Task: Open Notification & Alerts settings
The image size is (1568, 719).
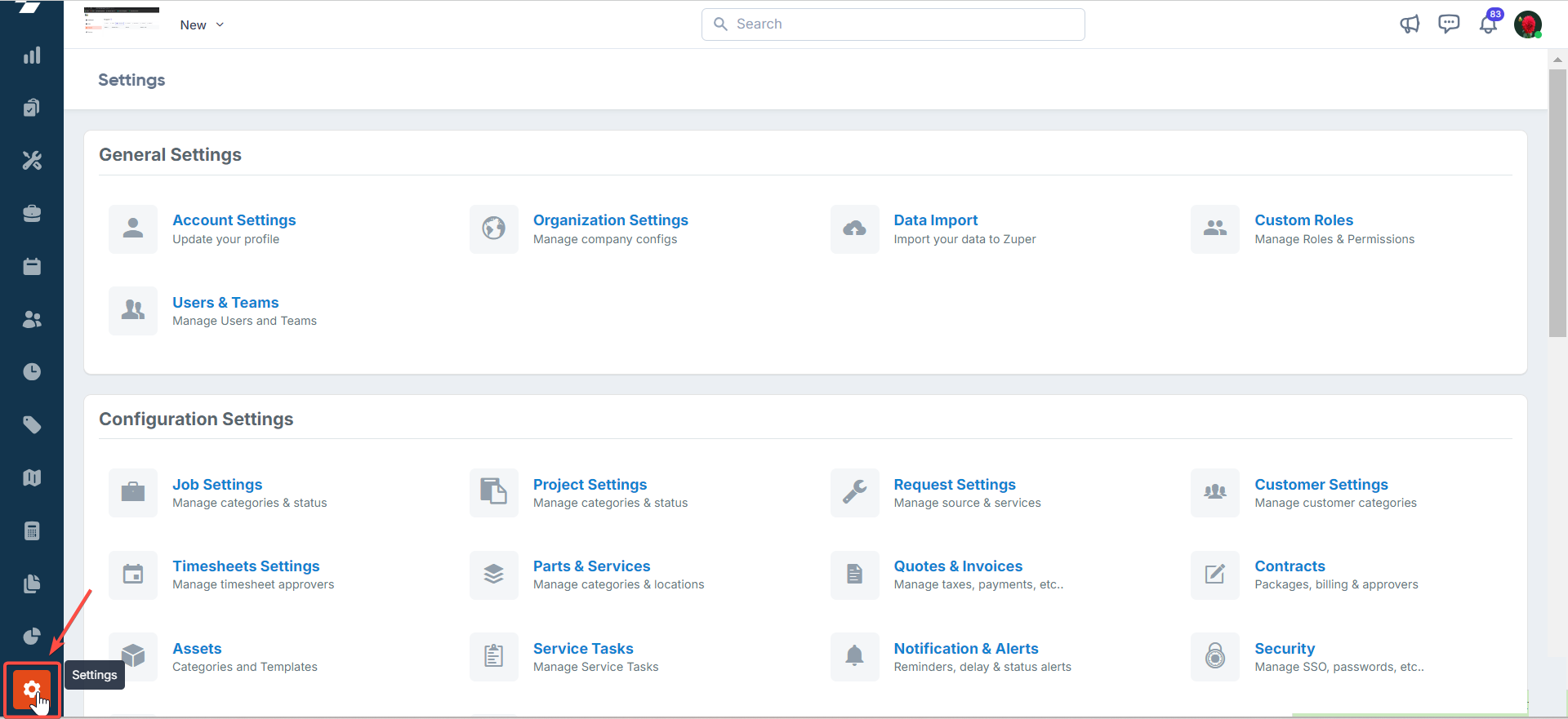Action: 966,649
